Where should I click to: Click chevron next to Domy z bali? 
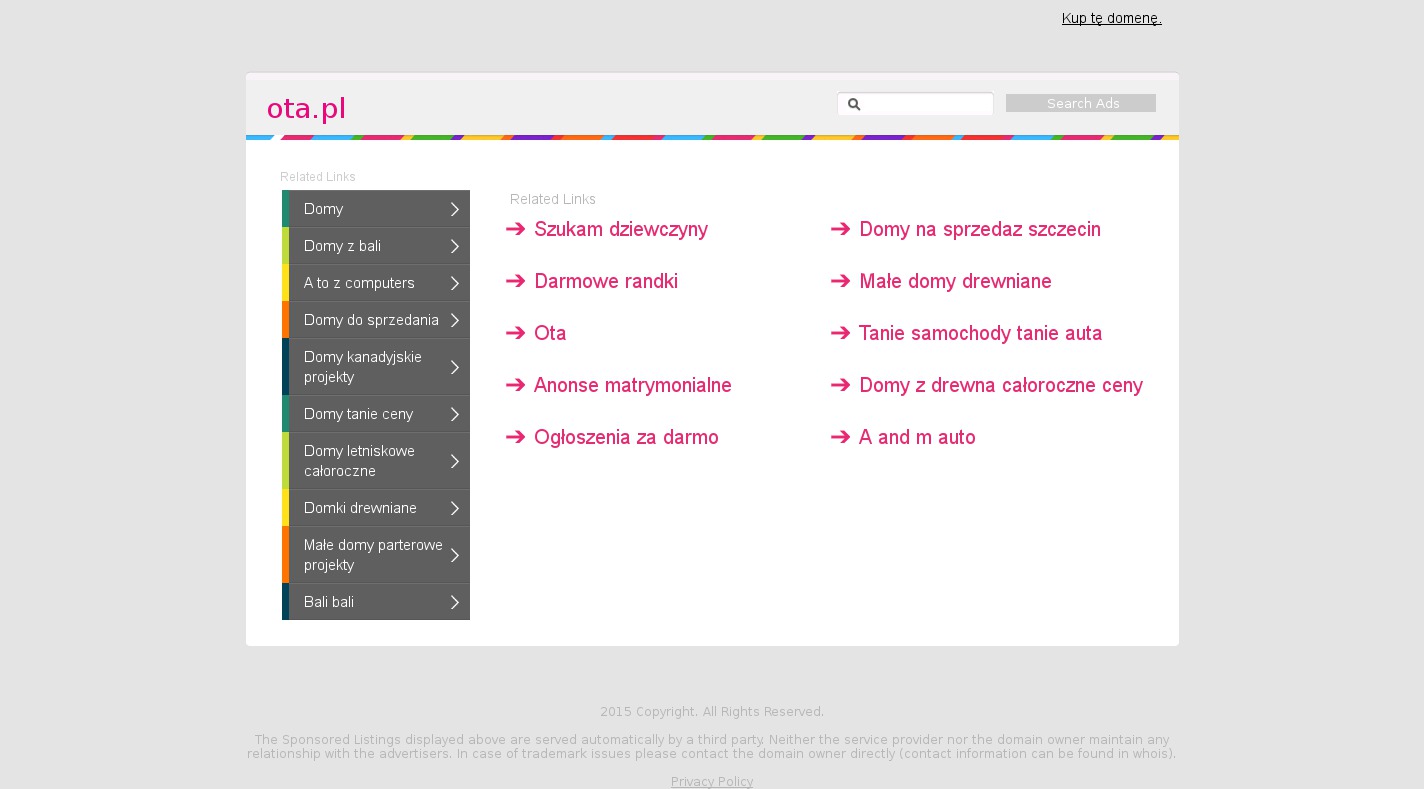tap(455, 246)
